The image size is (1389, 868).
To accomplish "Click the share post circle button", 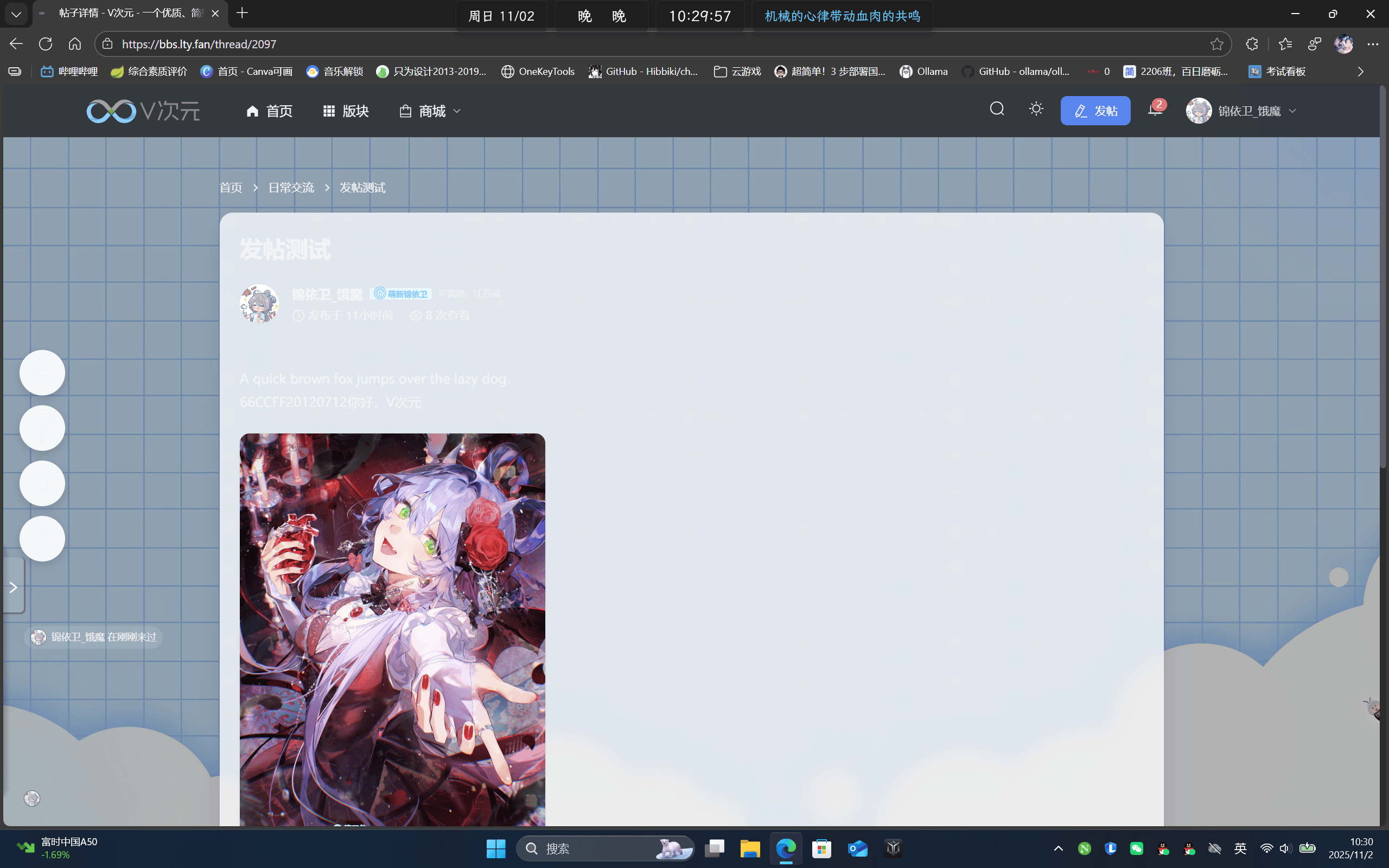I will [42, 538].
